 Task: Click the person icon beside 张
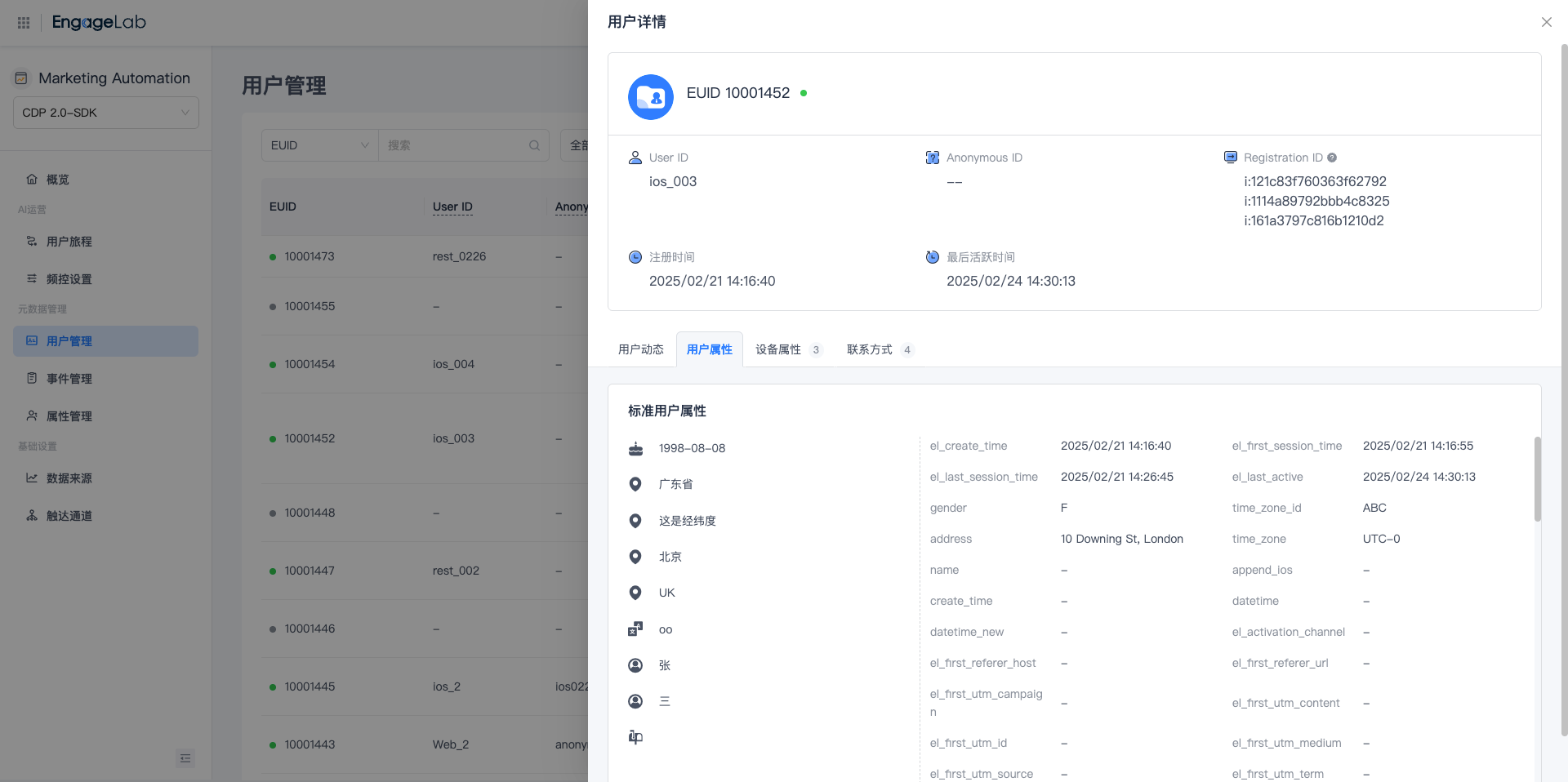pyautogui.click(x=635, y=665)
